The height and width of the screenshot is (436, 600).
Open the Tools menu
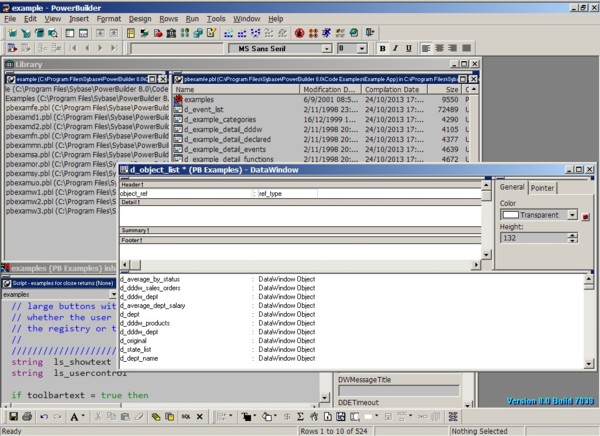click(x=216, y=19)
